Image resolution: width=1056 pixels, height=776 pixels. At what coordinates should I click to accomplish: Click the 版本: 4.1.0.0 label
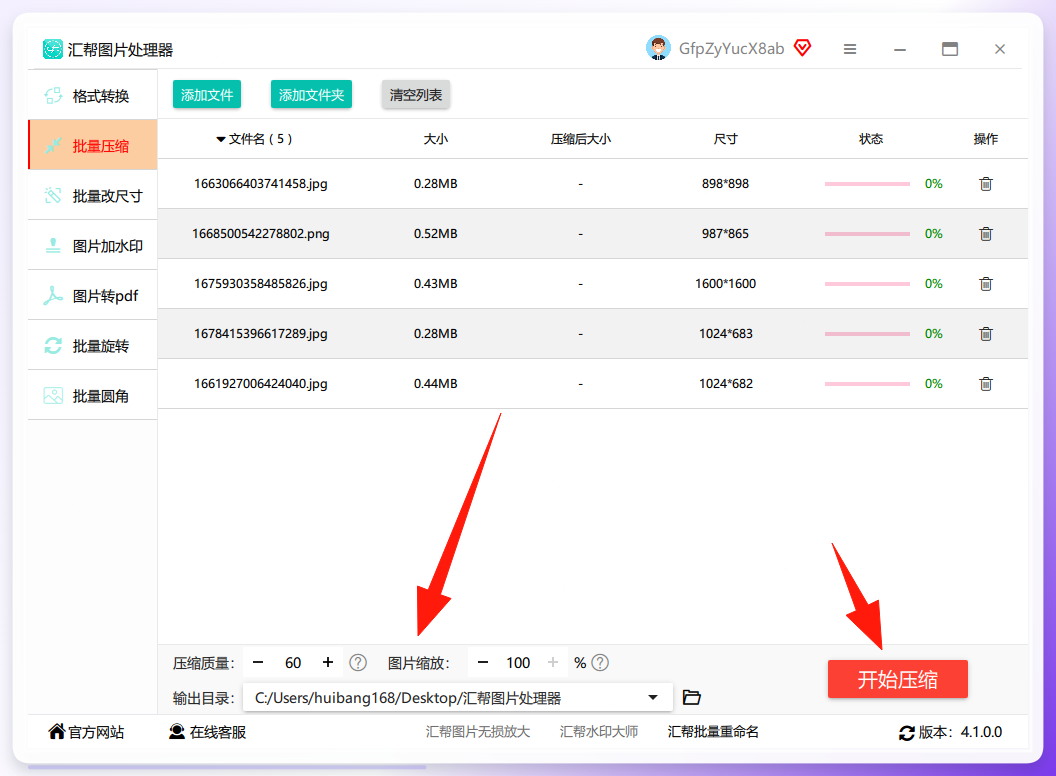click(960, 732)
